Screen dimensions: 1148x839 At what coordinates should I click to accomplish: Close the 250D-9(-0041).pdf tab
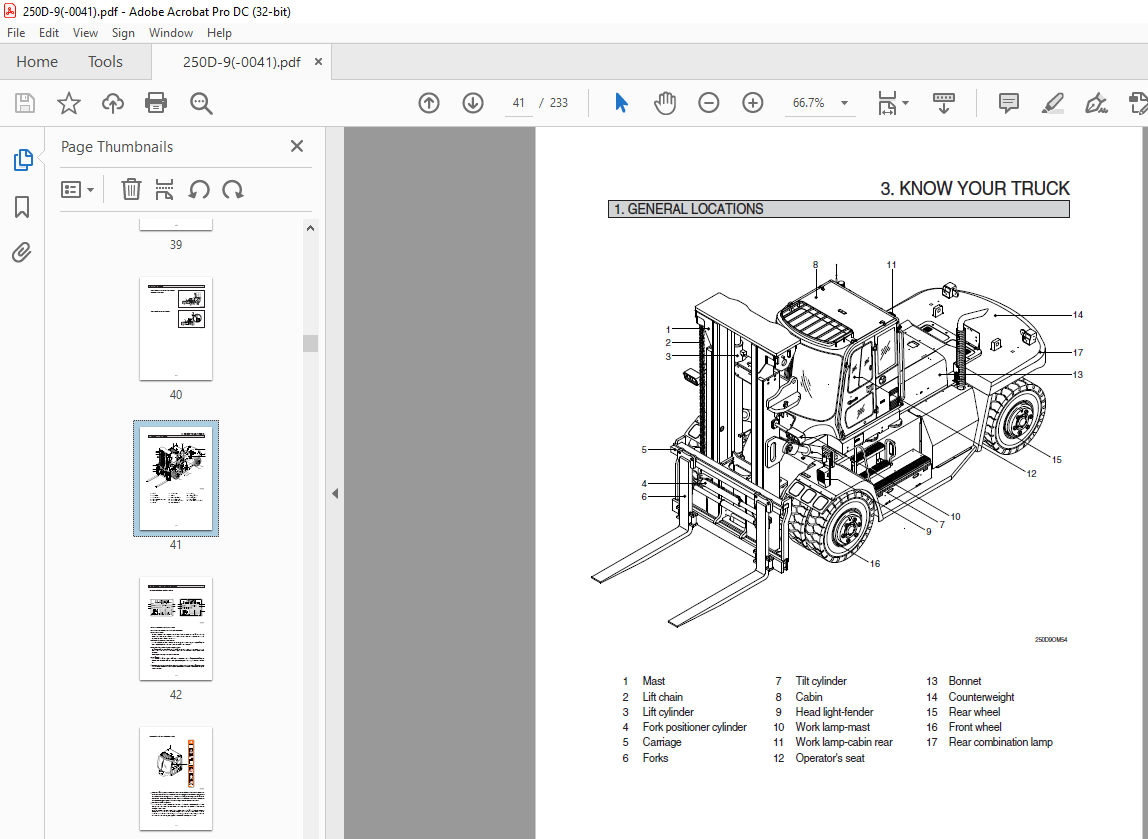click(x=318, y=61)
